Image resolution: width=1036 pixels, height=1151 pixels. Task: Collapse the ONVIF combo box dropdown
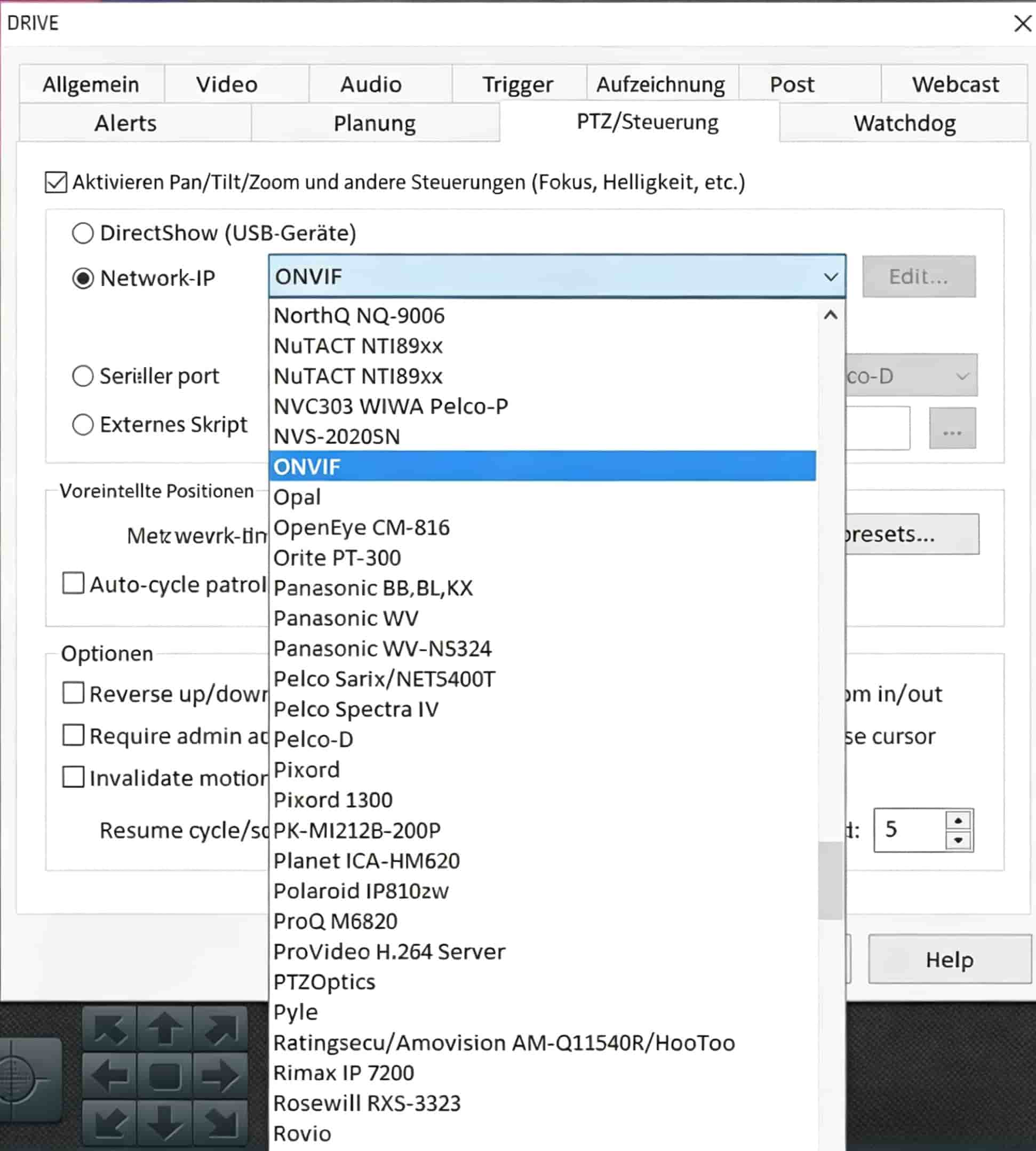[831, 276]
